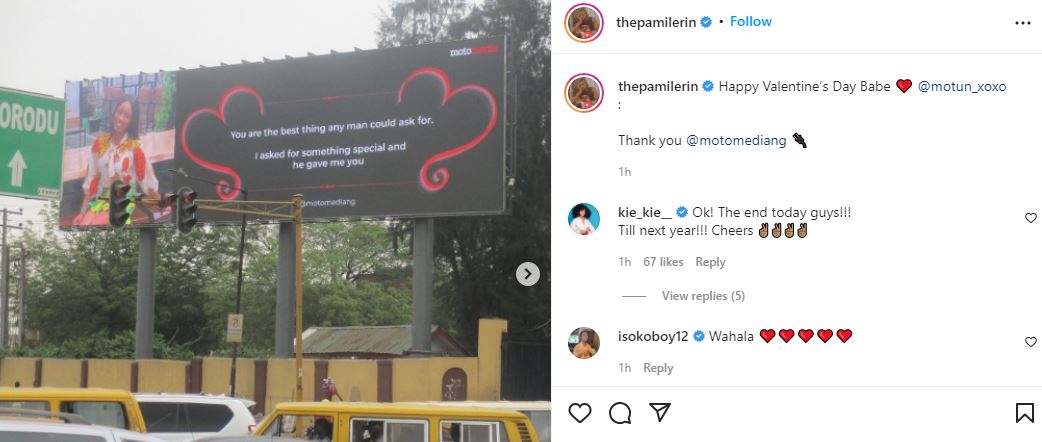Open isokoboy12 profile avatar
This screenshot has width=1042, height=442.
click(x=584, y=343)
